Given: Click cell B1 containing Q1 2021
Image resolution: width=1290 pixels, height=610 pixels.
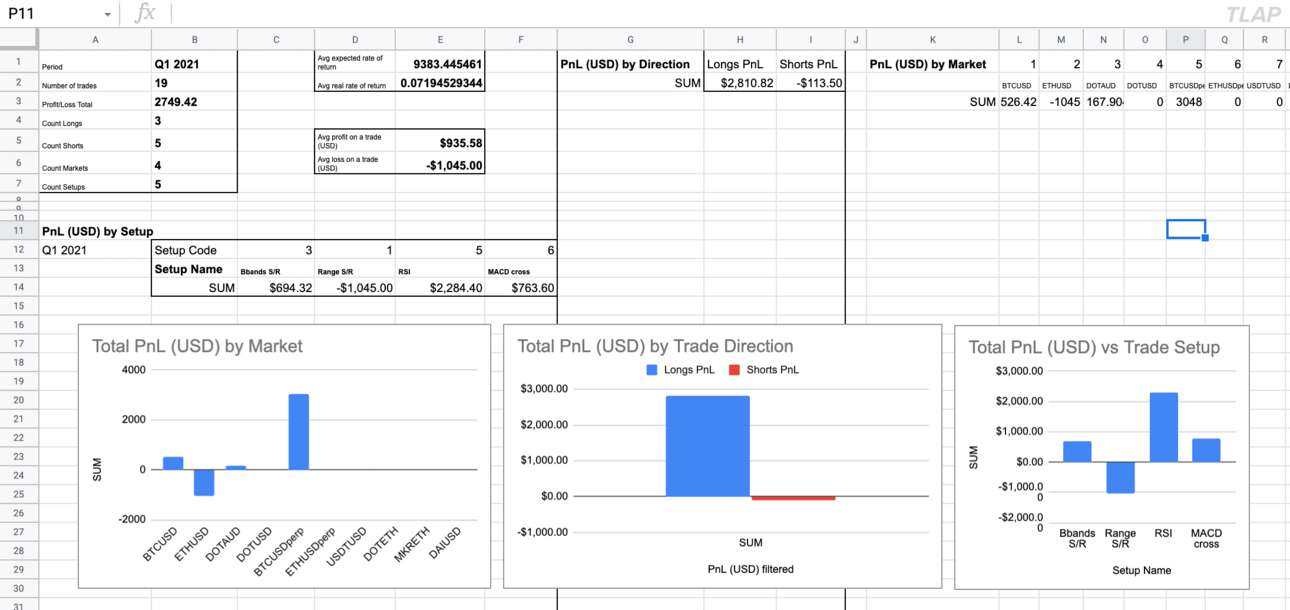Looking at the screenshot, I should (194, 64).
